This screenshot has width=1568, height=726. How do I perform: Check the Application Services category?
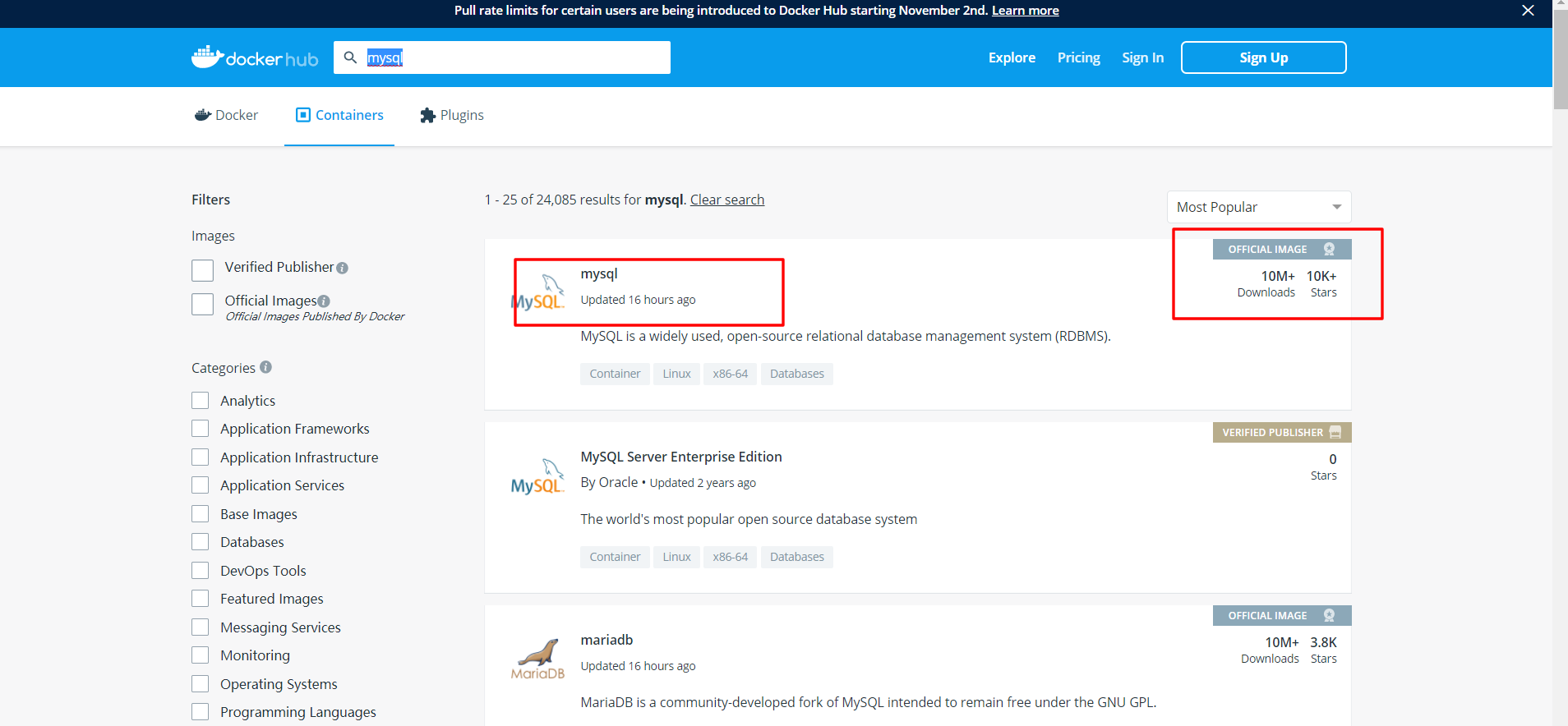(201, 485)
